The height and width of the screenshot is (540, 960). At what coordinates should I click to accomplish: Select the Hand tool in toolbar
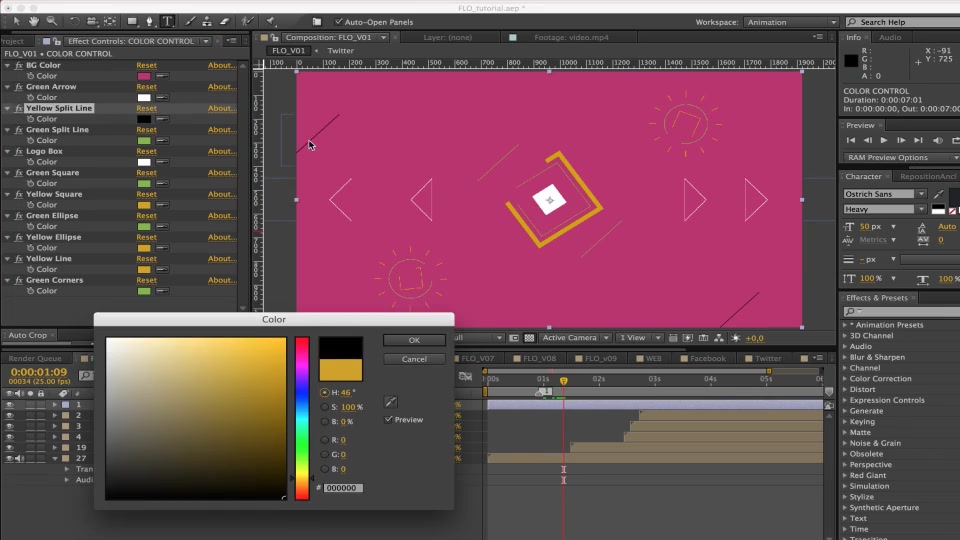[34, 21]
